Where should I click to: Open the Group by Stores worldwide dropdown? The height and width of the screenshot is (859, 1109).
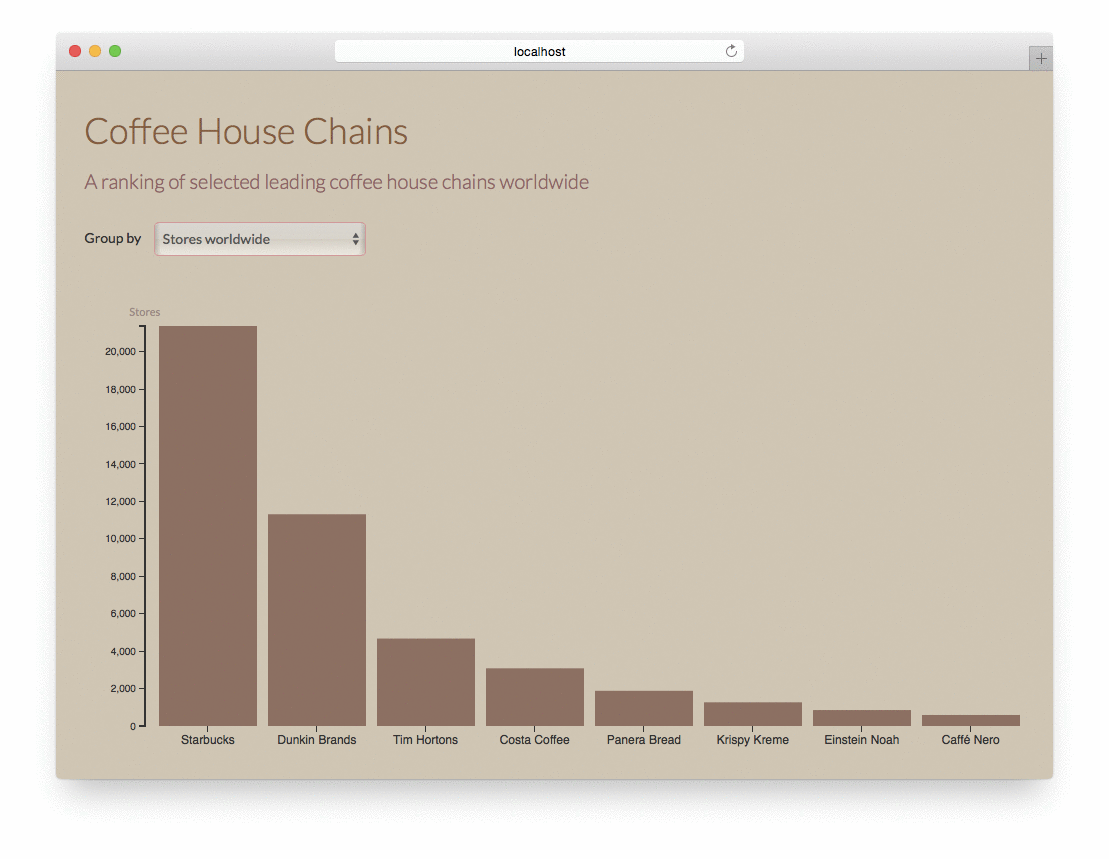coord(260,239)
